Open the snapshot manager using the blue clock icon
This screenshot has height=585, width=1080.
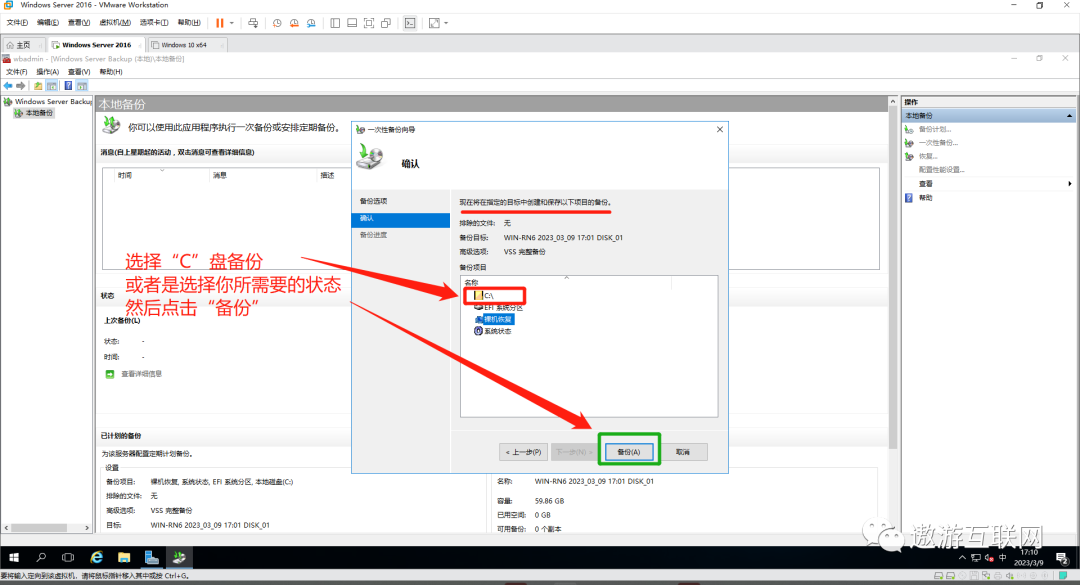[x=311, y=23]
